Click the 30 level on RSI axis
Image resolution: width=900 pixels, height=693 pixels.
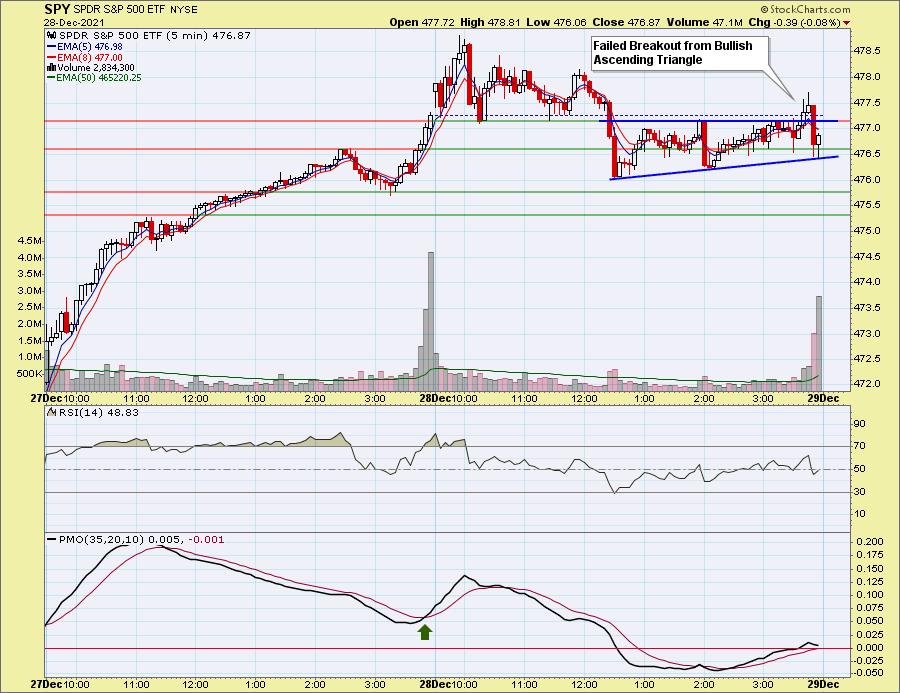tap(860, 492)
